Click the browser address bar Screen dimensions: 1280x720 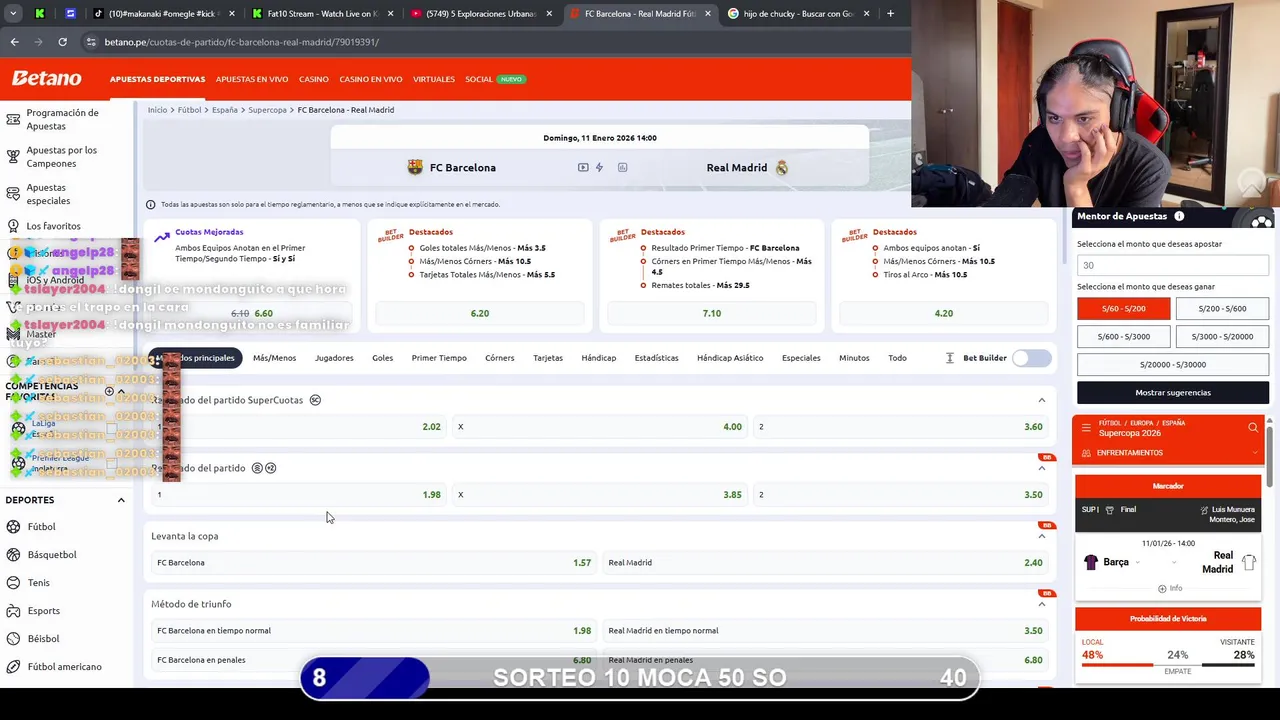click(x=490, y=42)
